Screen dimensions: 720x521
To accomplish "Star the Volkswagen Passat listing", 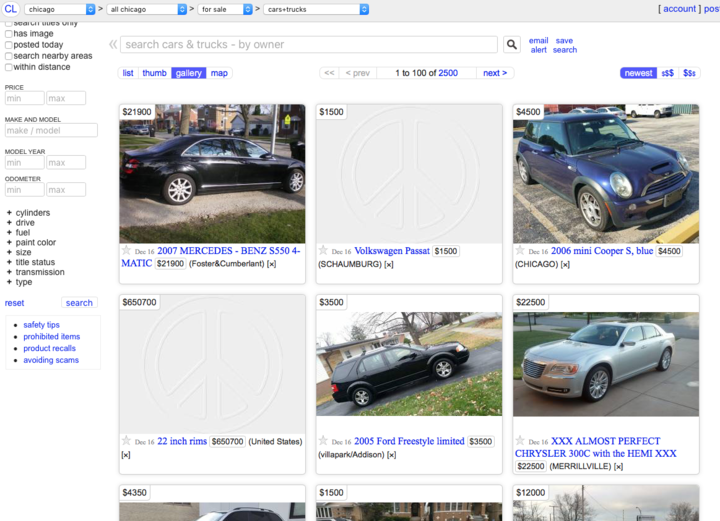I will (323, 250).
